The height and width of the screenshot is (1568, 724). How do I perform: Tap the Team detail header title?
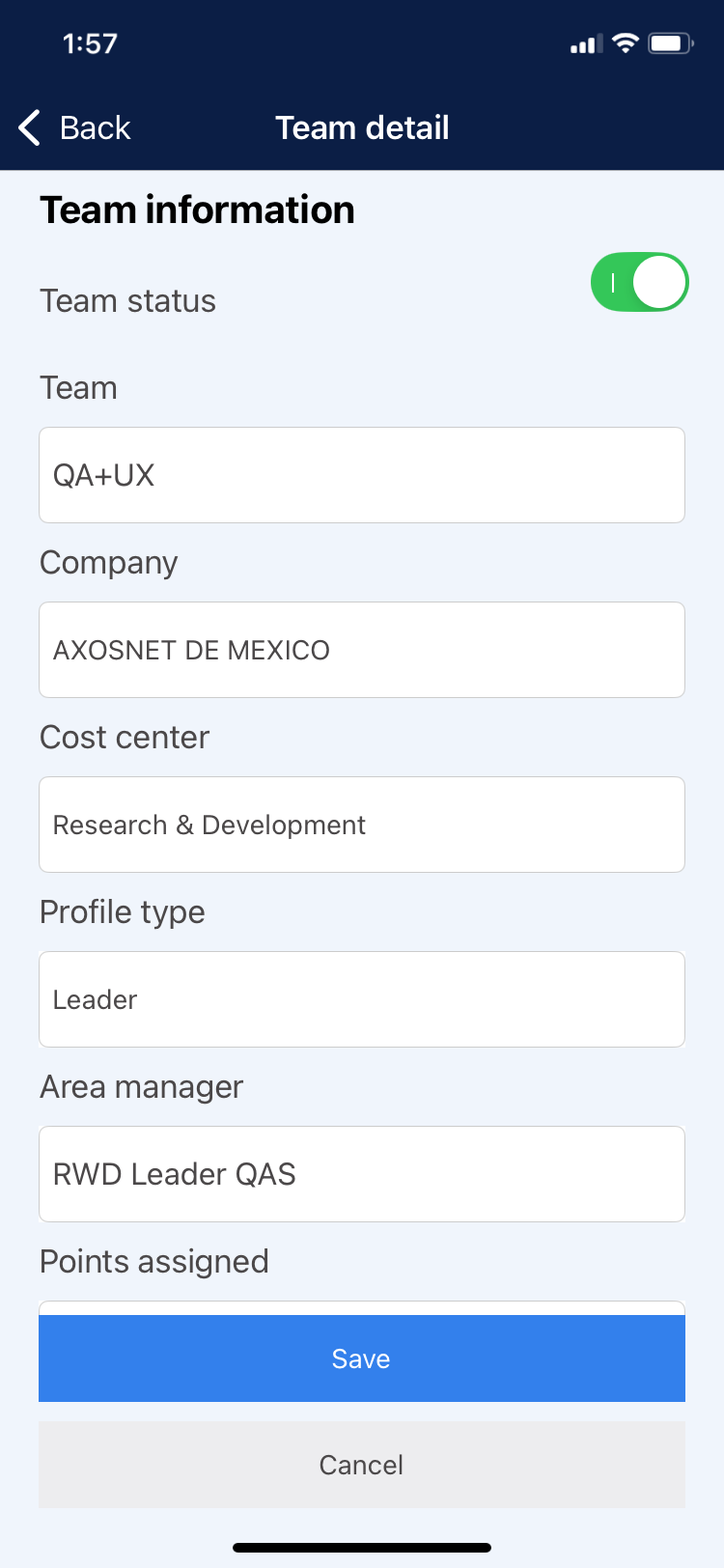362,127
